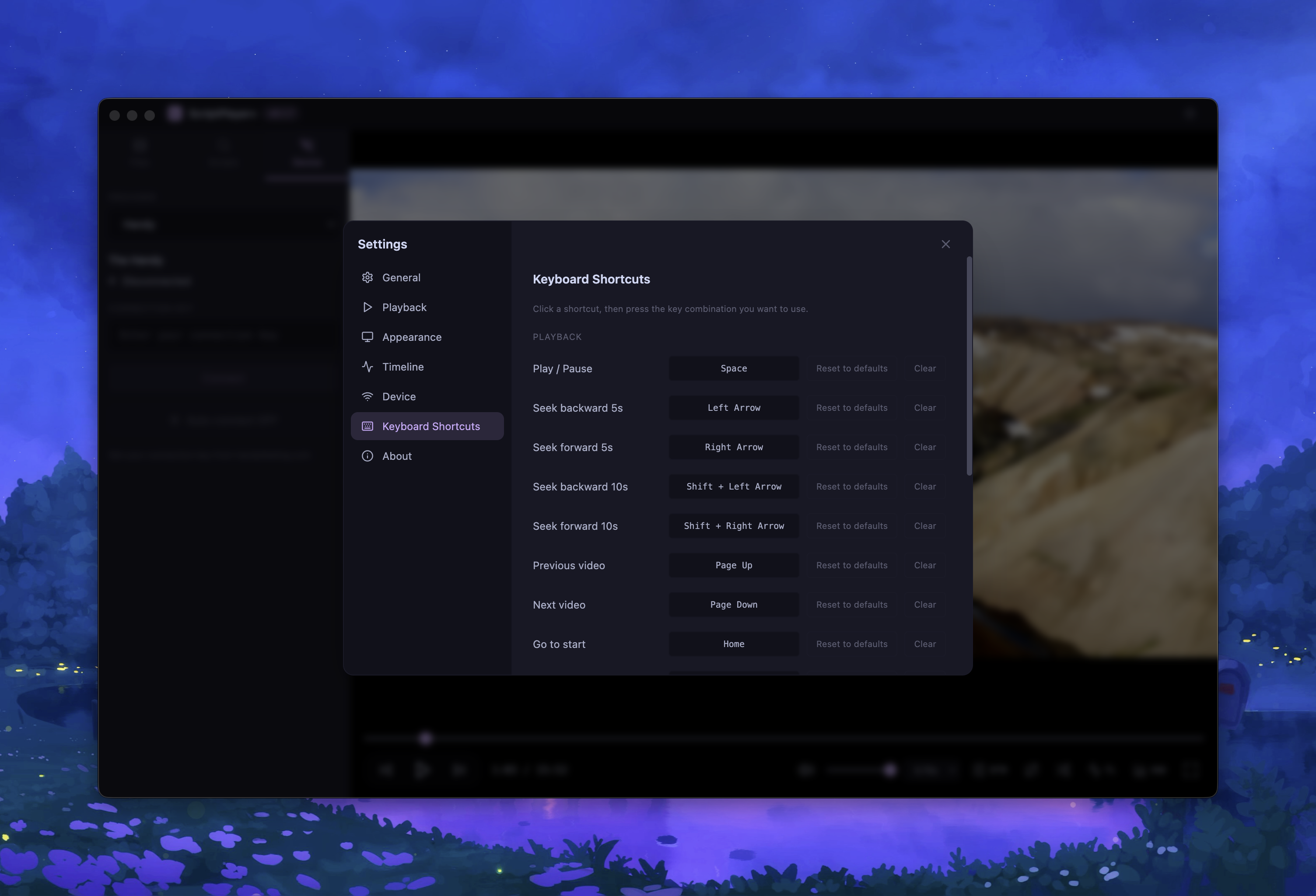Clear the Go to start Home binding
The height and width of the screenshot is (896, 1316).
click(x=924, y=644)
